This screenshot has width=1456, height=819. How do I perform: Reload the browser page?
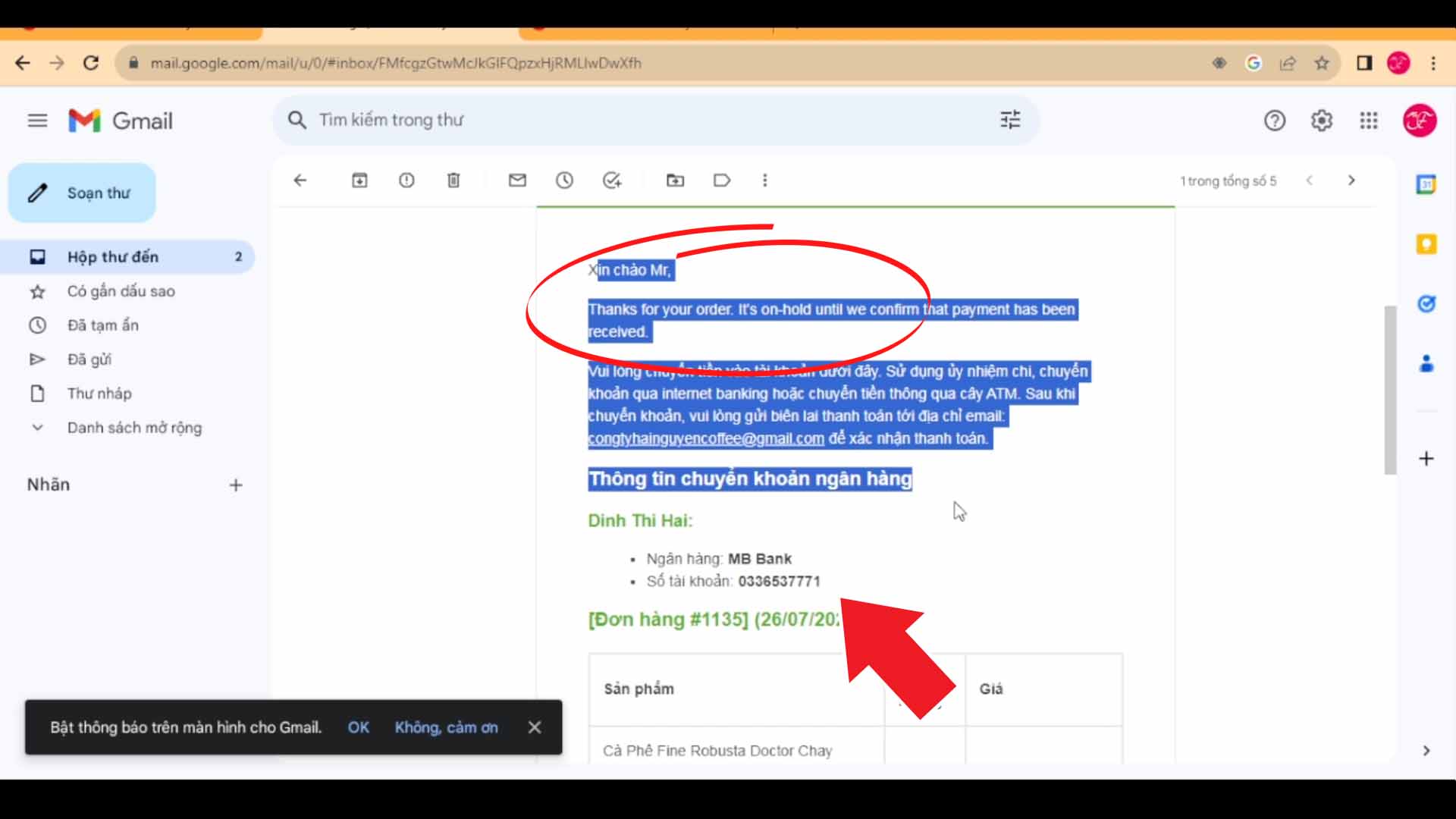pos(91,63)
